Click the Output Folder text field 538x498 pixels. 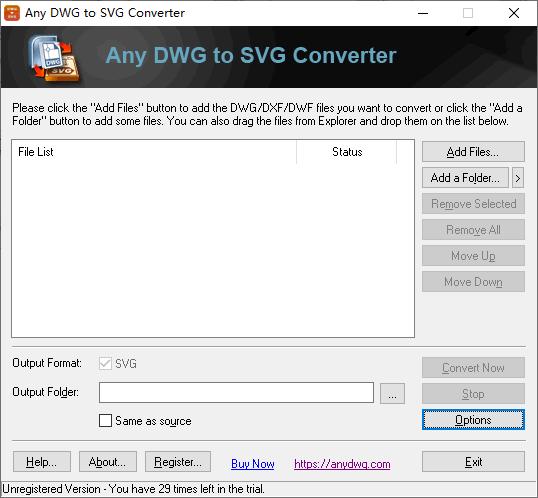236,393
